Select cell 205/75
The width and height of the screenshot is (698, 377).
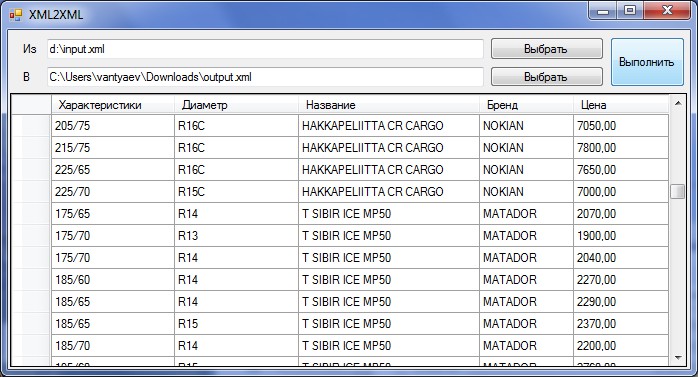[x=113, y=126]
